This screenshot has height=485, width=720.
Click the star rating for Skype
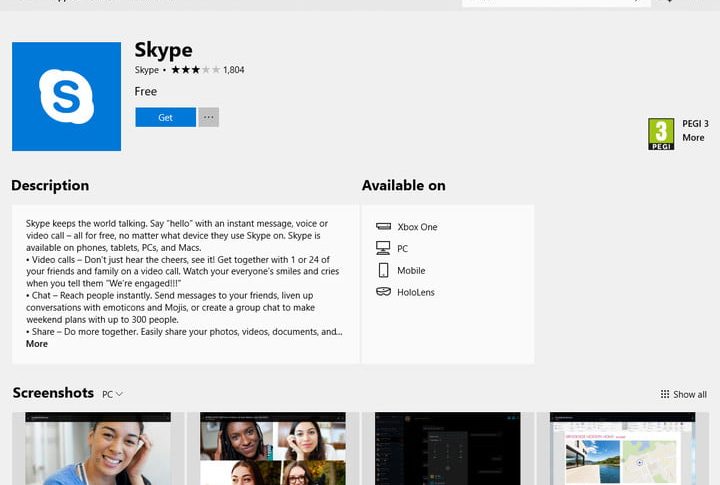coord(194,70)
